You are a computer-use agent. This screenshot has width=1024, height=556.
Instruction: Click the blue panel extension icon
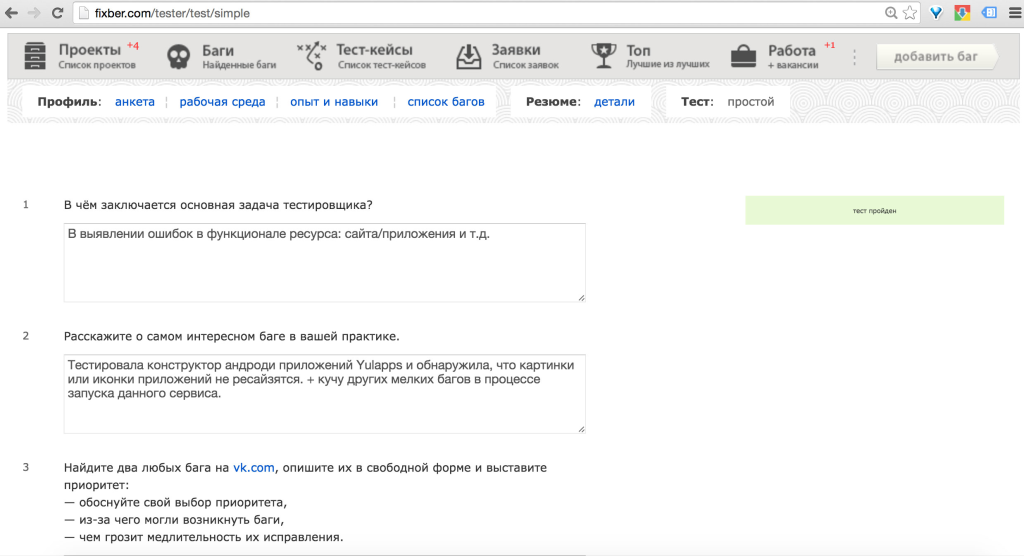point(989,13)
